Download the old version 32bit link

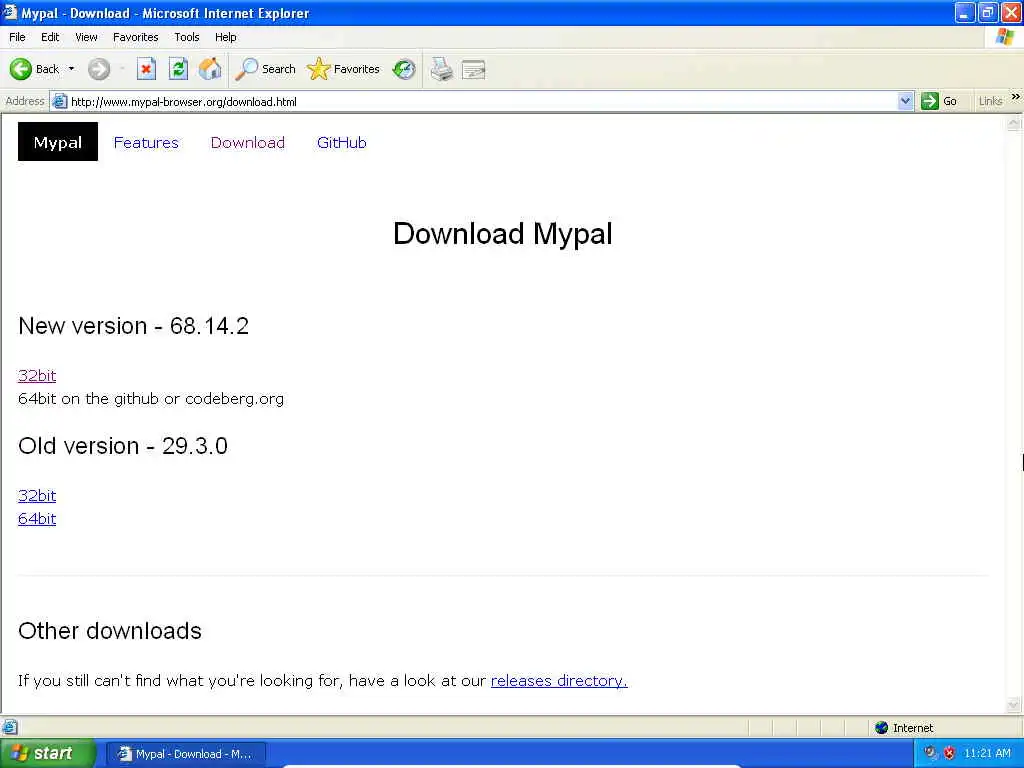[37, 496]
